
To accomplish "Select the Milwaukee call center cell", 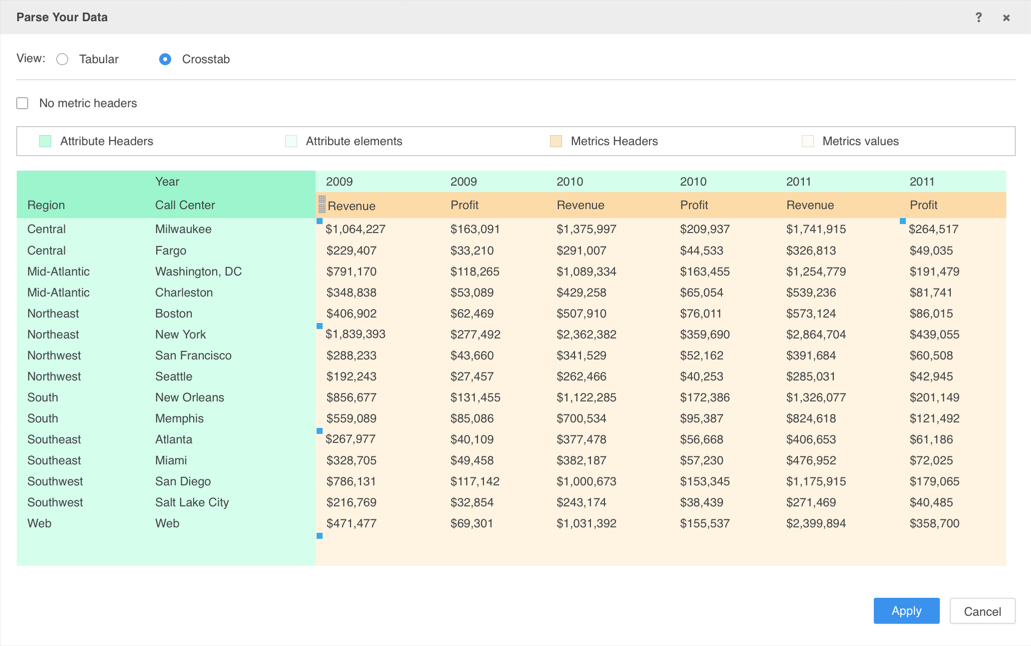I will pos(183,229).
